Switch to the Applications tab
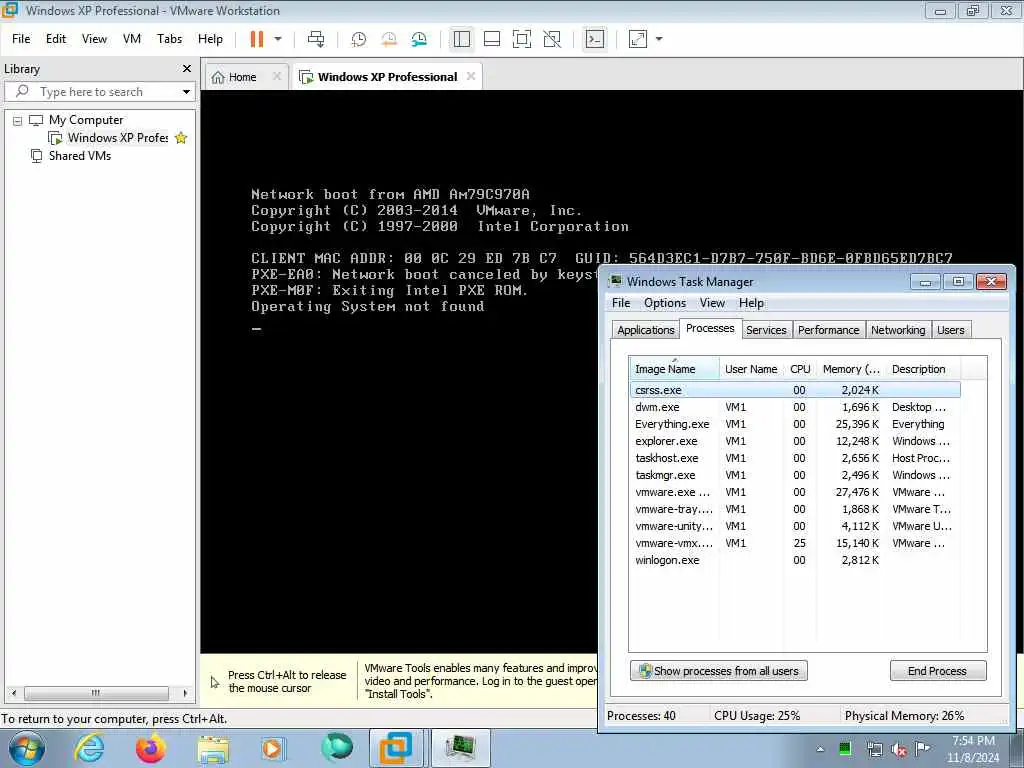 pyautogui.click(x=646, y=330)
